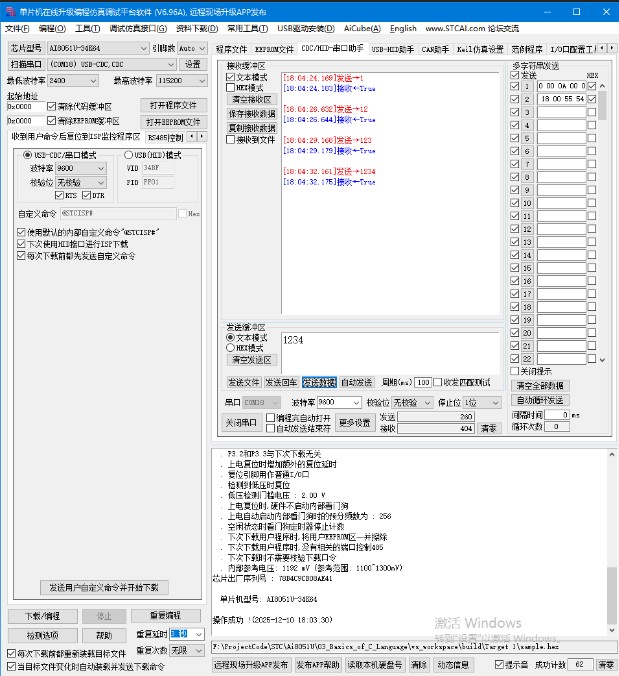Open the 最低波特率 2400 dropdown
The height and width of the screenshot is (676, 619).
93,81
